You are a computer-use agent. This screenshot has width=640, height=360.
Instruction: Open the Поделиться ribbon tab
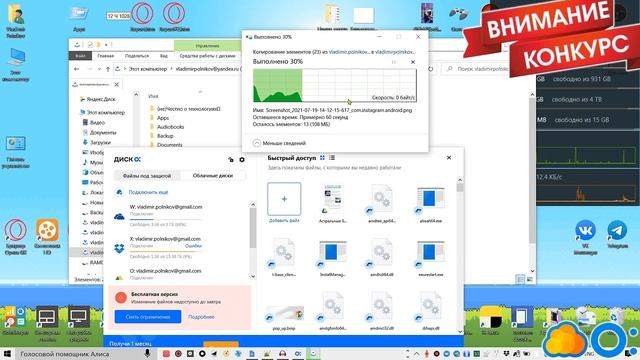[x=137, y=56]
